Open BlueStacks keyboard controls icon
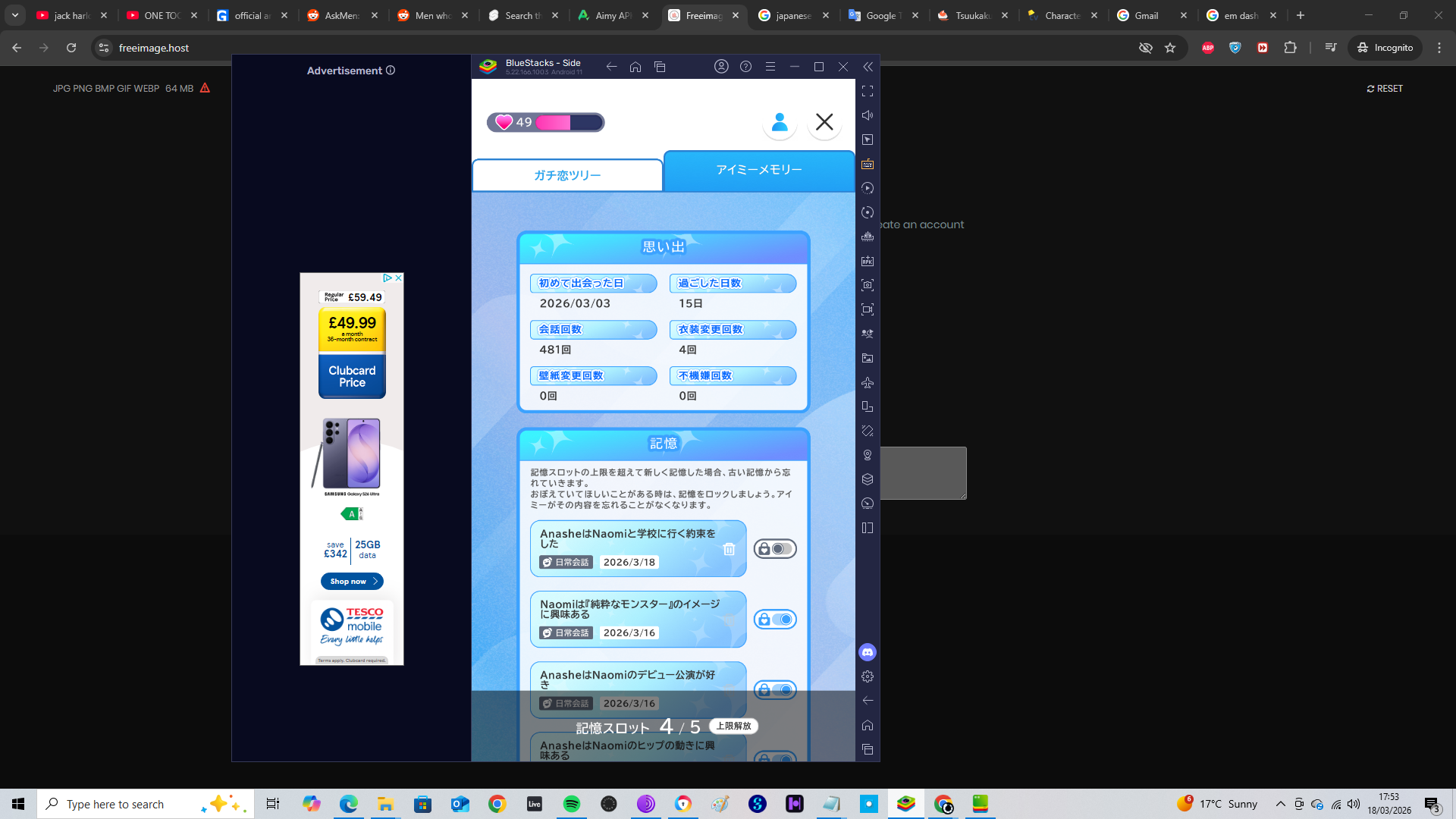 (868, 164)
